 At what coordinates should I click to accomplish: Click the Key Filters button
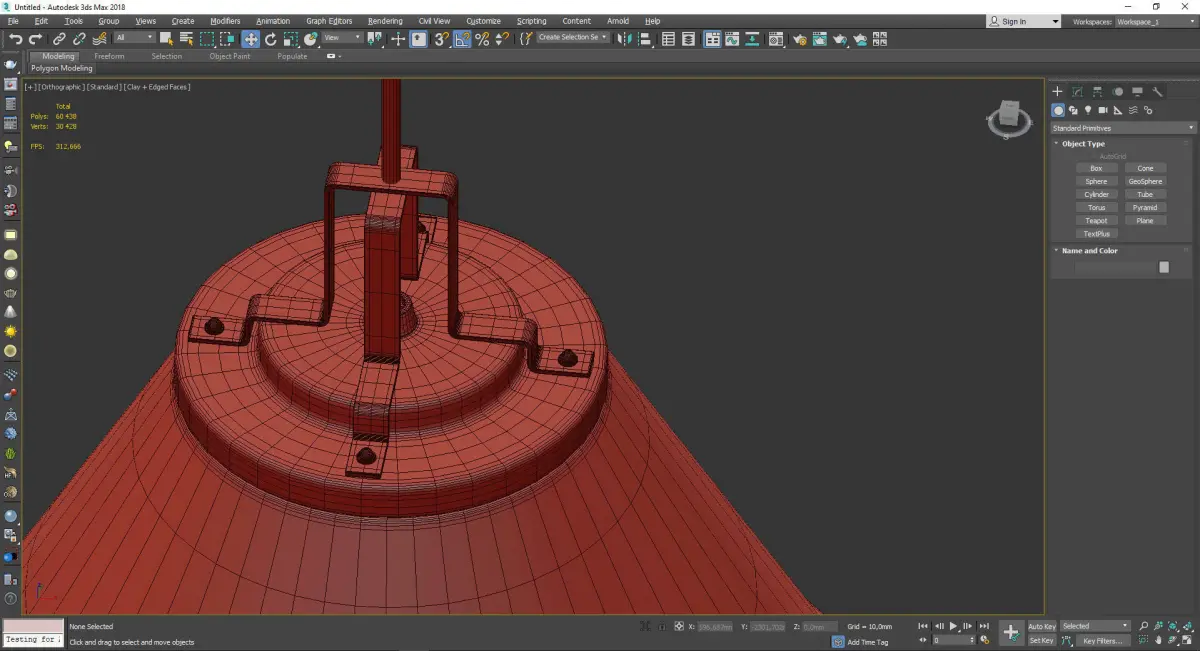click(1101, 640)
